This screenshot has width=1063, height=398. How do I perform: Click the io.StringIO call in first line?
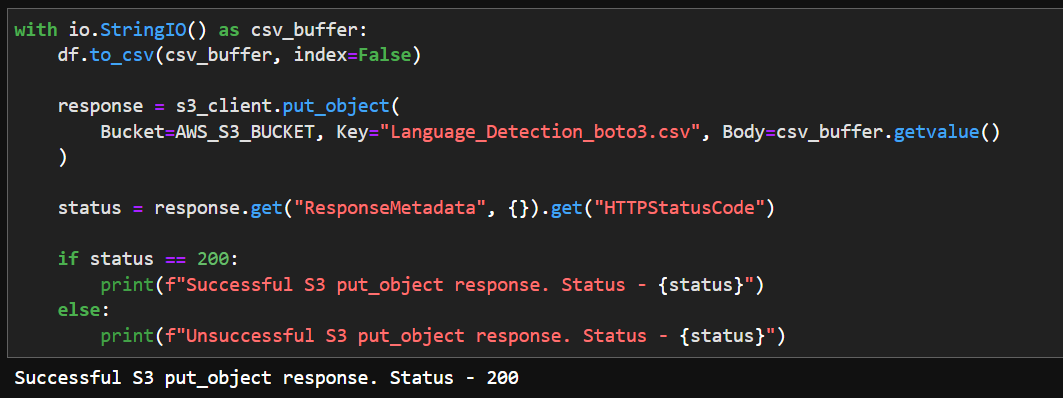138,30
